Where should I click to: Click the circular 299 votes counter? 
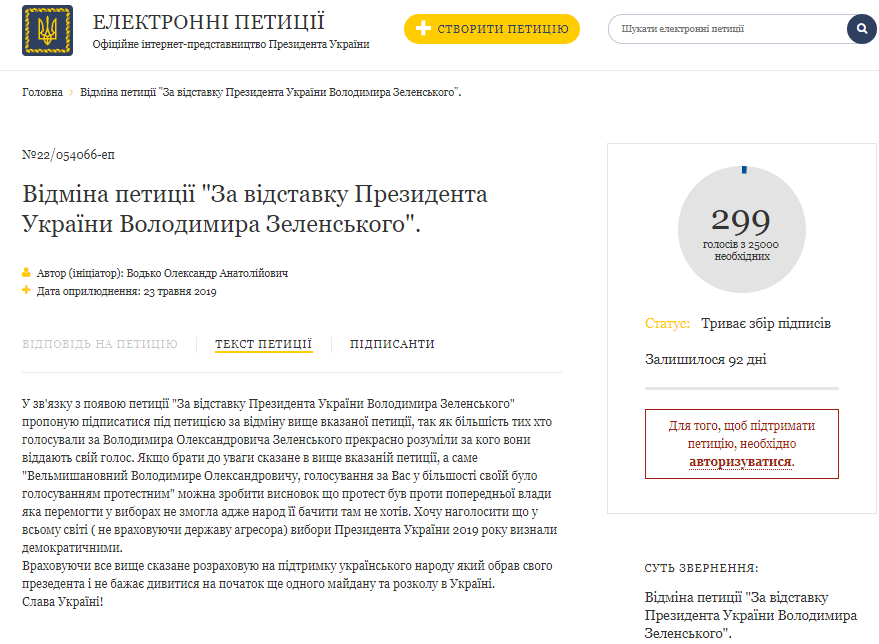click(x=741, y=229)
